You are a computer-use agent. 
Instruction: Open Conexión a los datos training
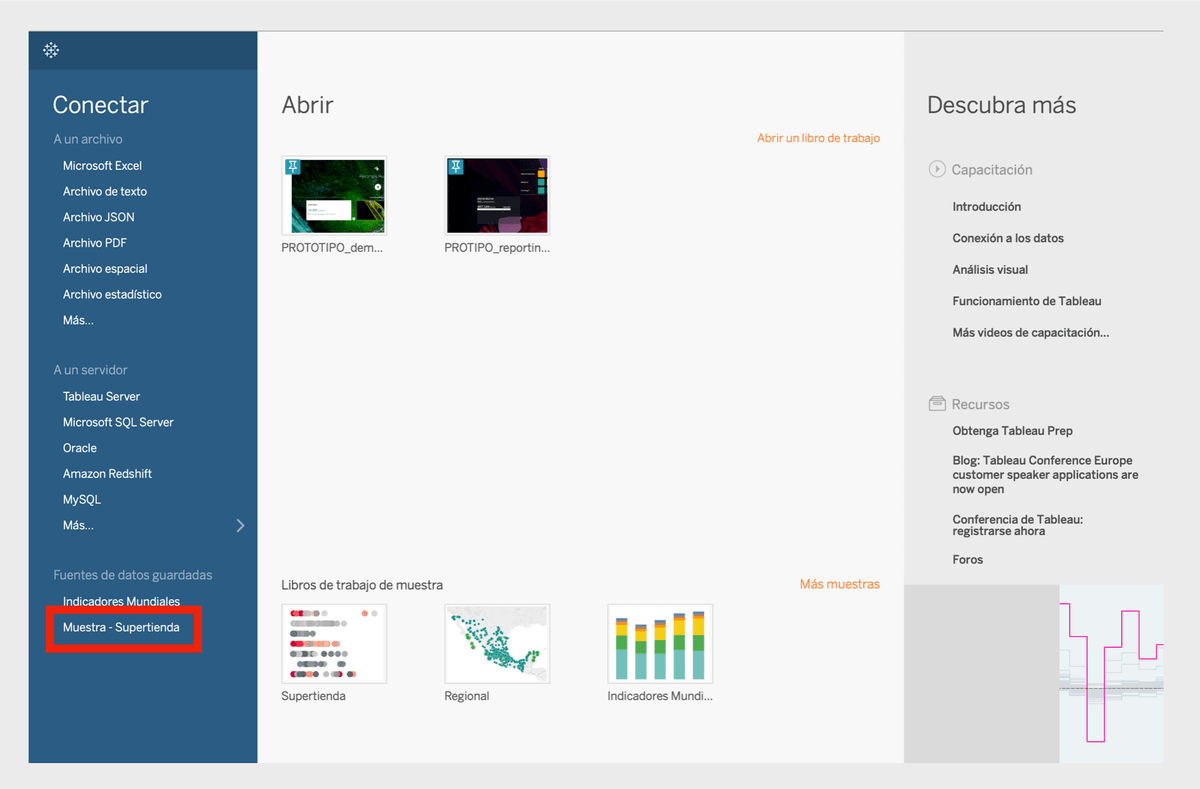coord(1008,239)
